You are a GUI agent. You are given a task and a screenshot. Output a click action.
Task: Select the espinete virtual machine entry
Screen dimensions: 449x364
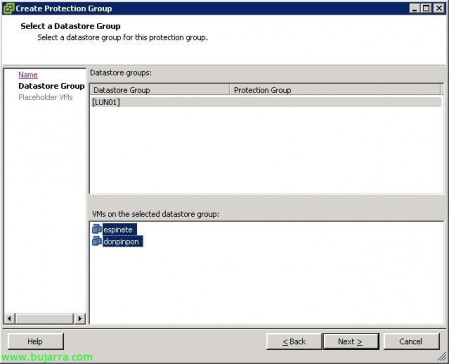coord(118,229)
